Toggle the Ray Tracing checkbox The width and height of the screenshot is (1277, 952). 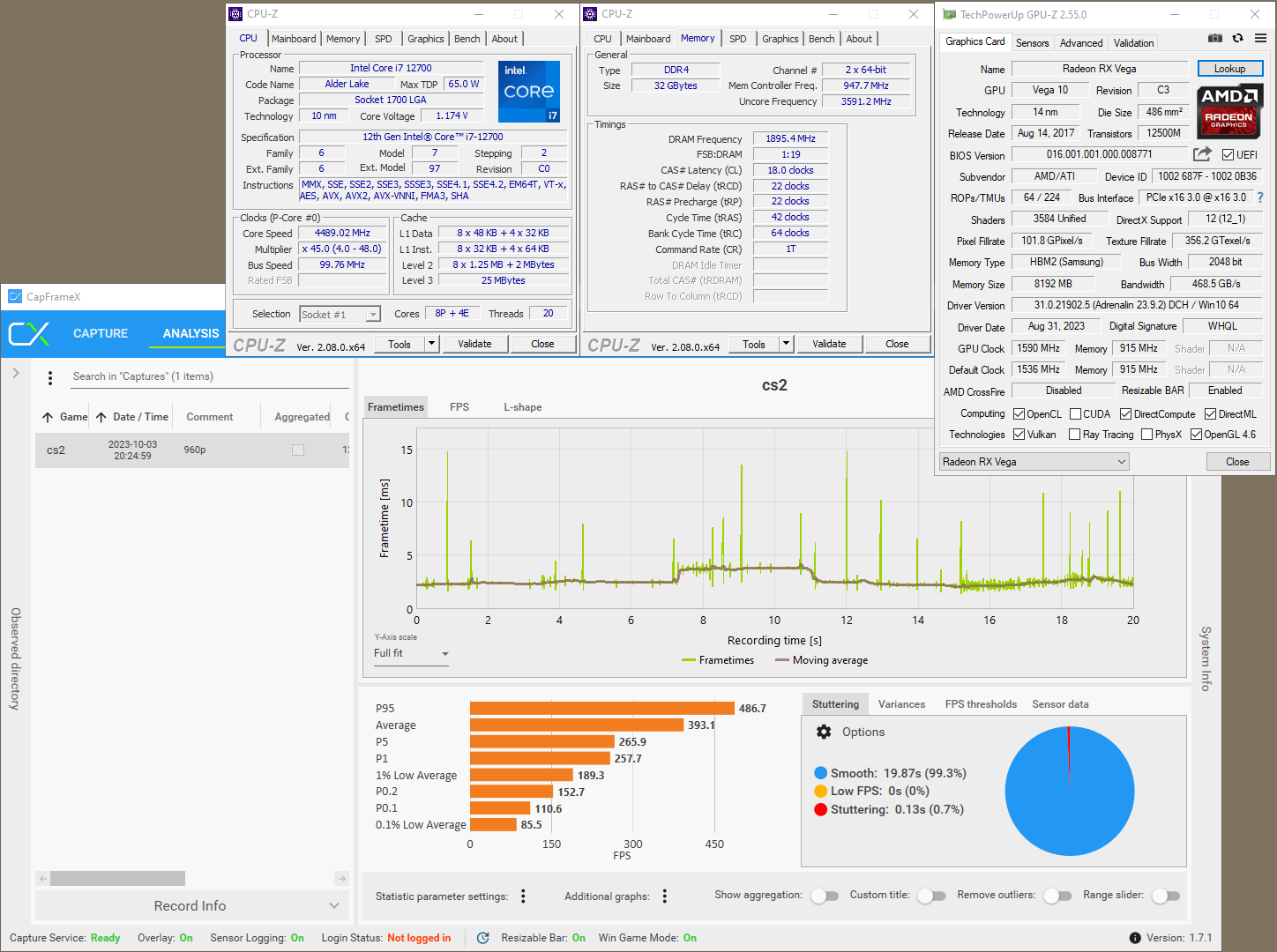pos(1074,435)
